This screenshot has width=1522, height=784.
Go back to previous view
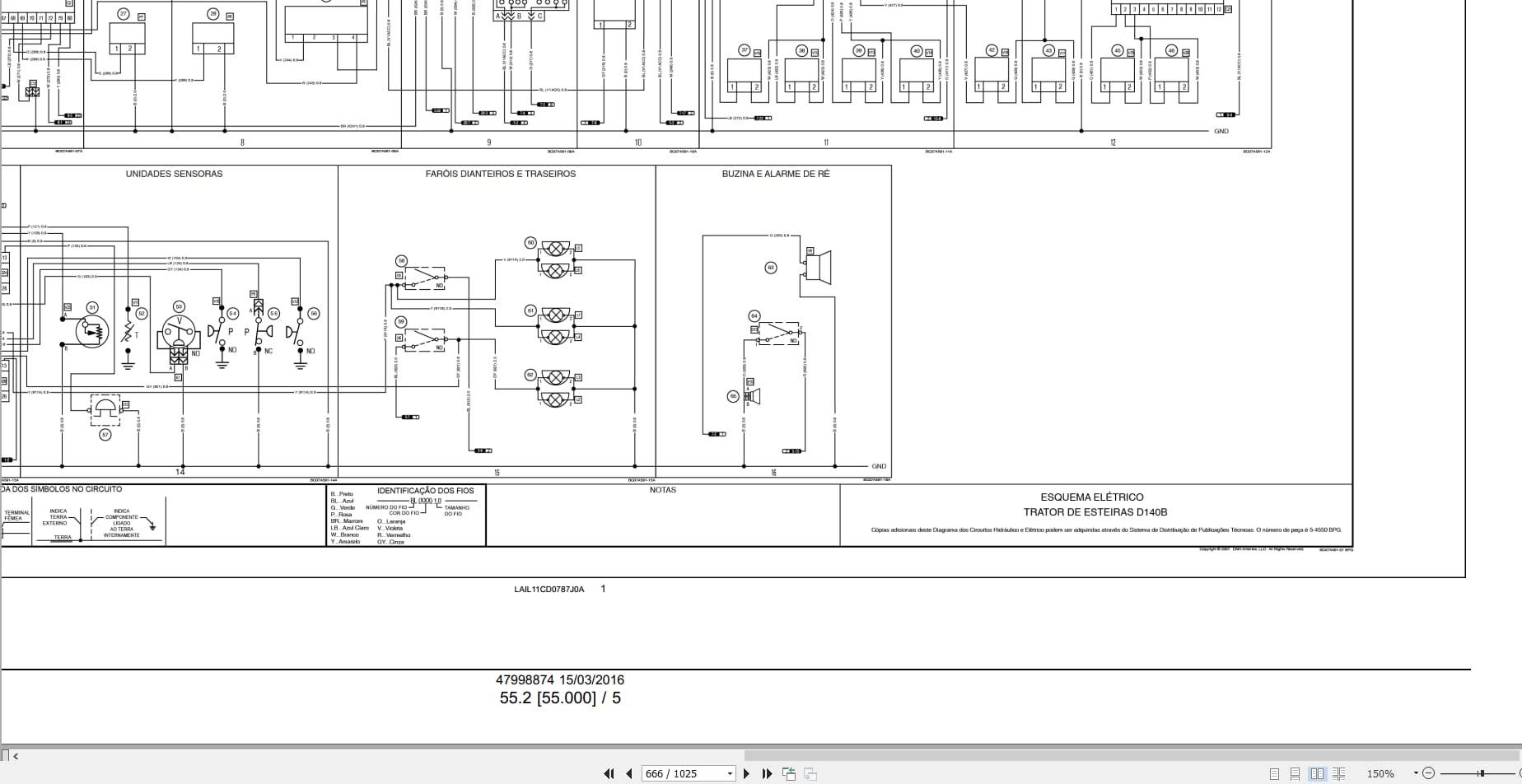coord(789,773)
